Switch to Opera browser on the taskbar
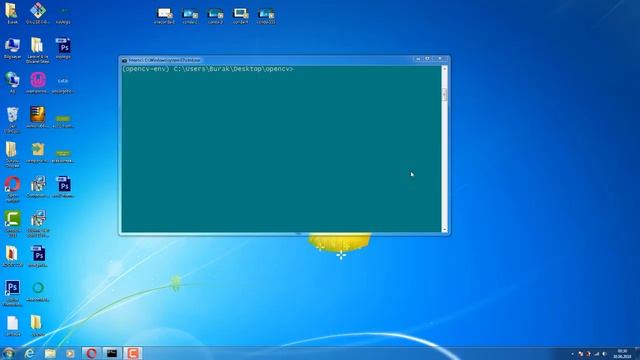 (91, 353)
